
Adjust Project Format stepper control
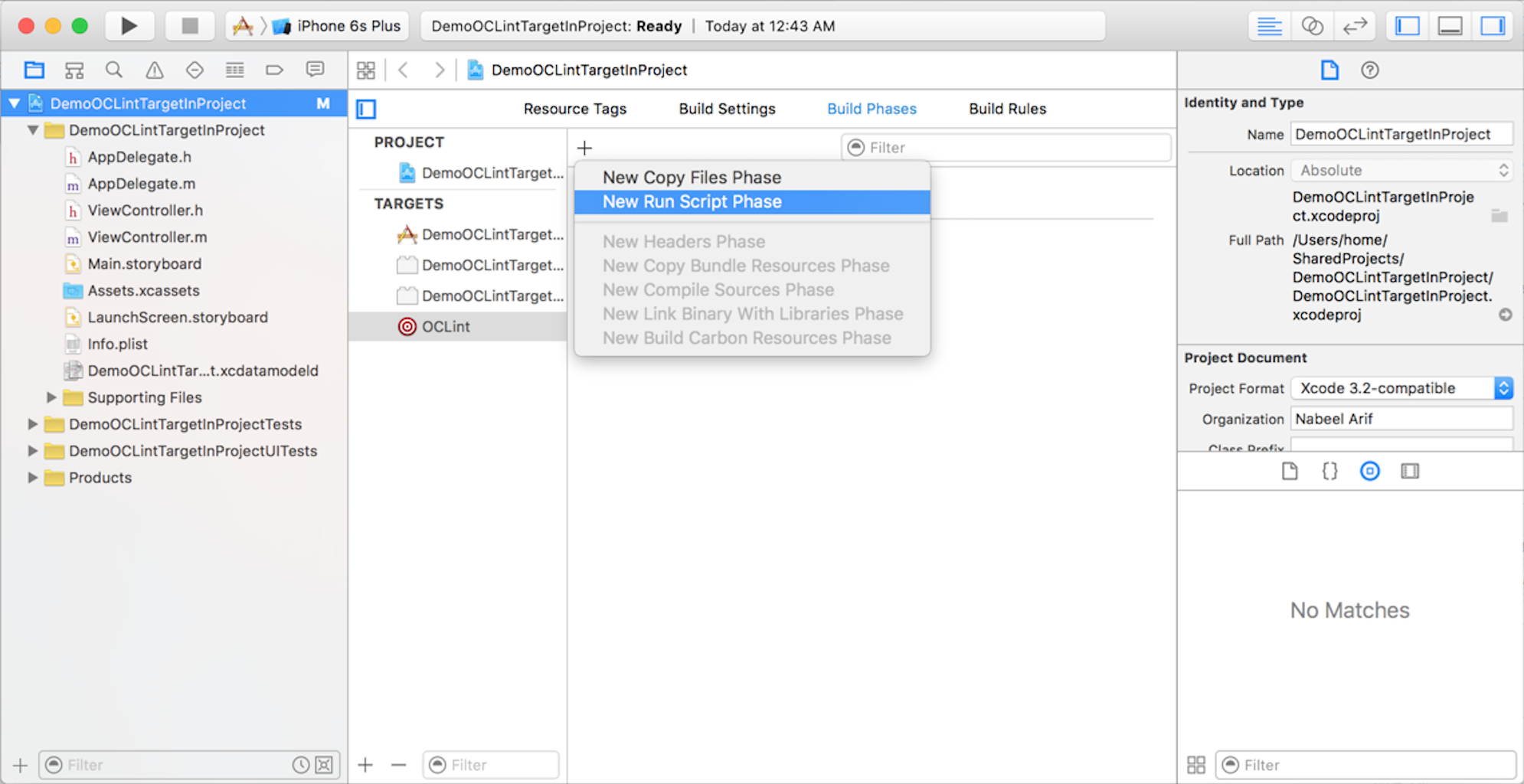[x=1504, y=388]
